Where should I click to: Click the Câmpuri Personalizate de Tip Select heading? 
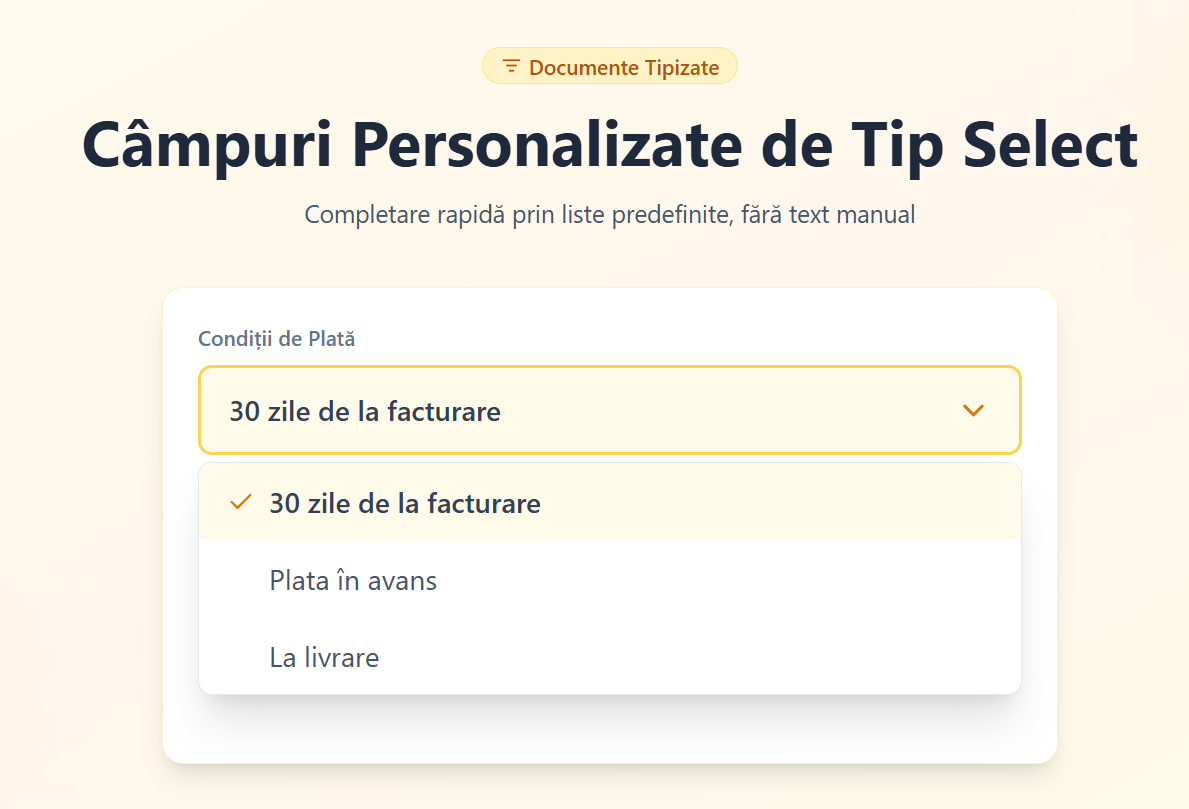(x=610, y=145)
